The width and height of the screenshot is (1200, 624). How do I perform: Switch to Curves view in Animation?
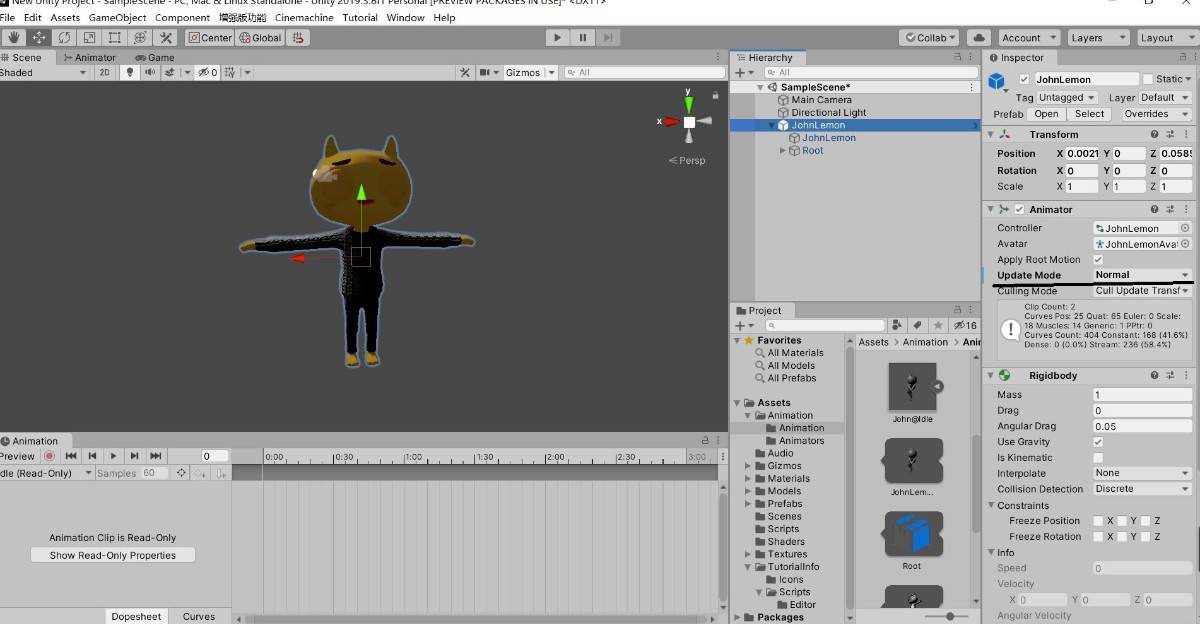198,616
